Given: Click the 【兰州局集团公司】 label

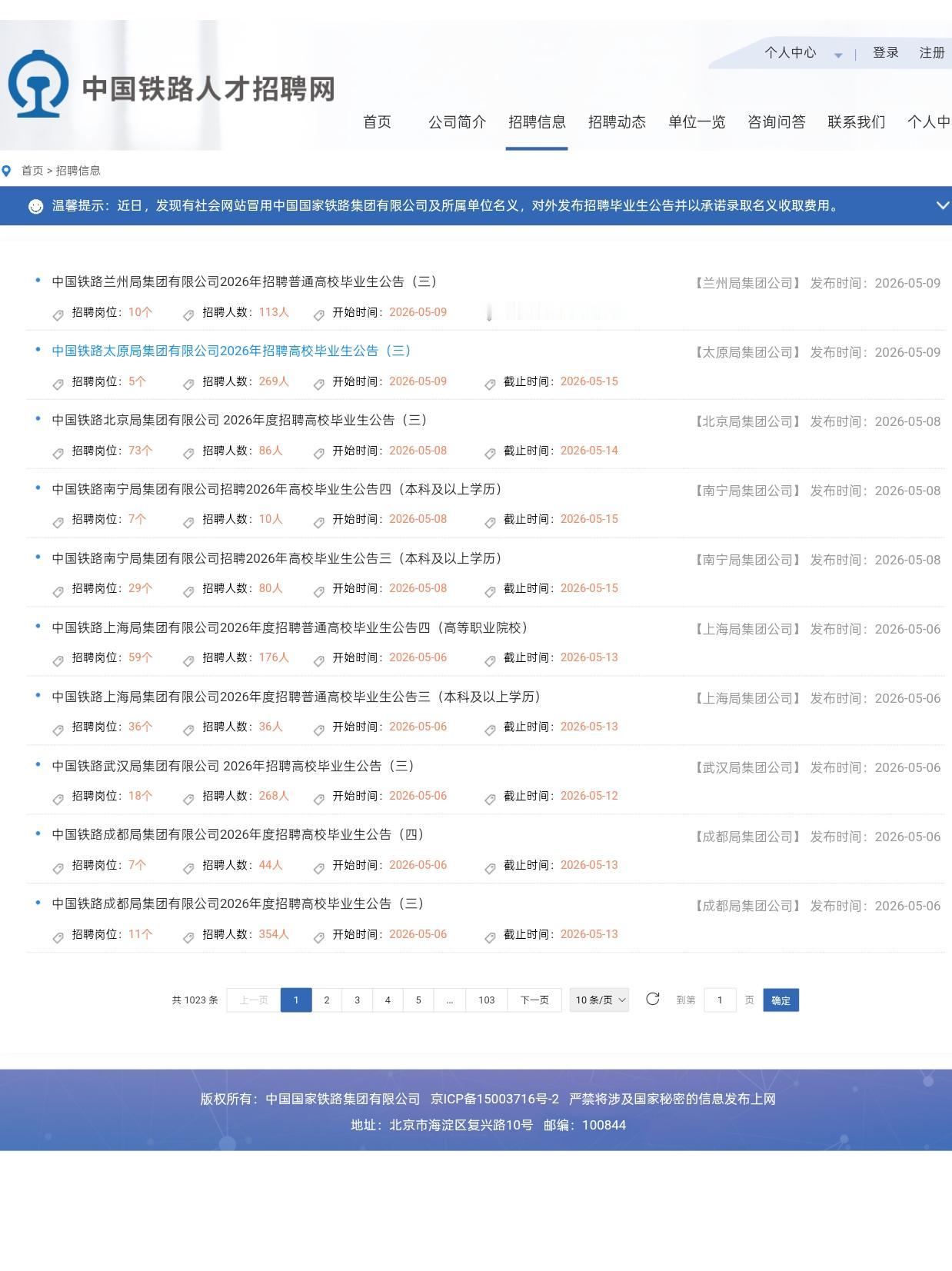Looking at the screenshot, I should pos(747,283).
